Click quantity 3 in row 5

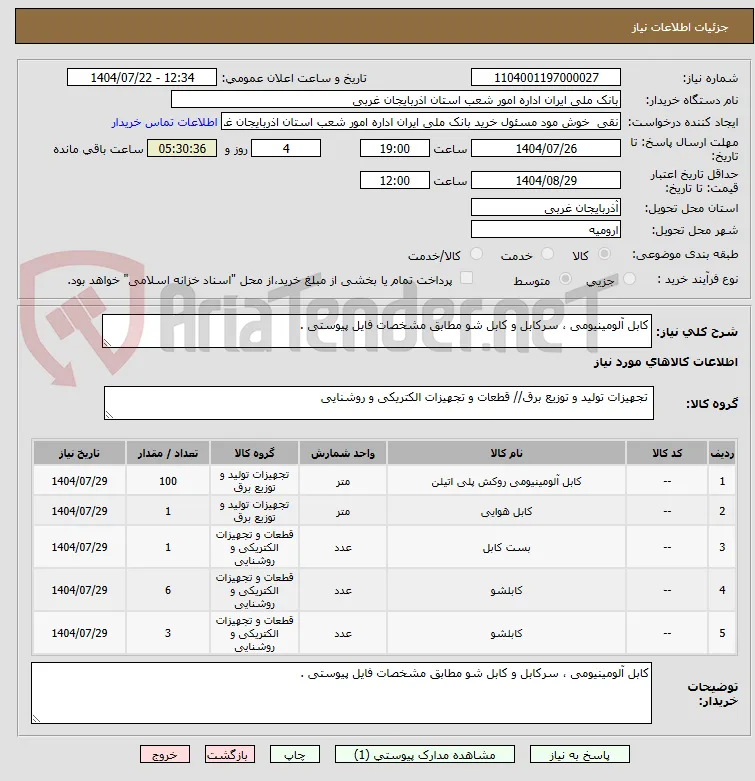(x=168, y=633)
